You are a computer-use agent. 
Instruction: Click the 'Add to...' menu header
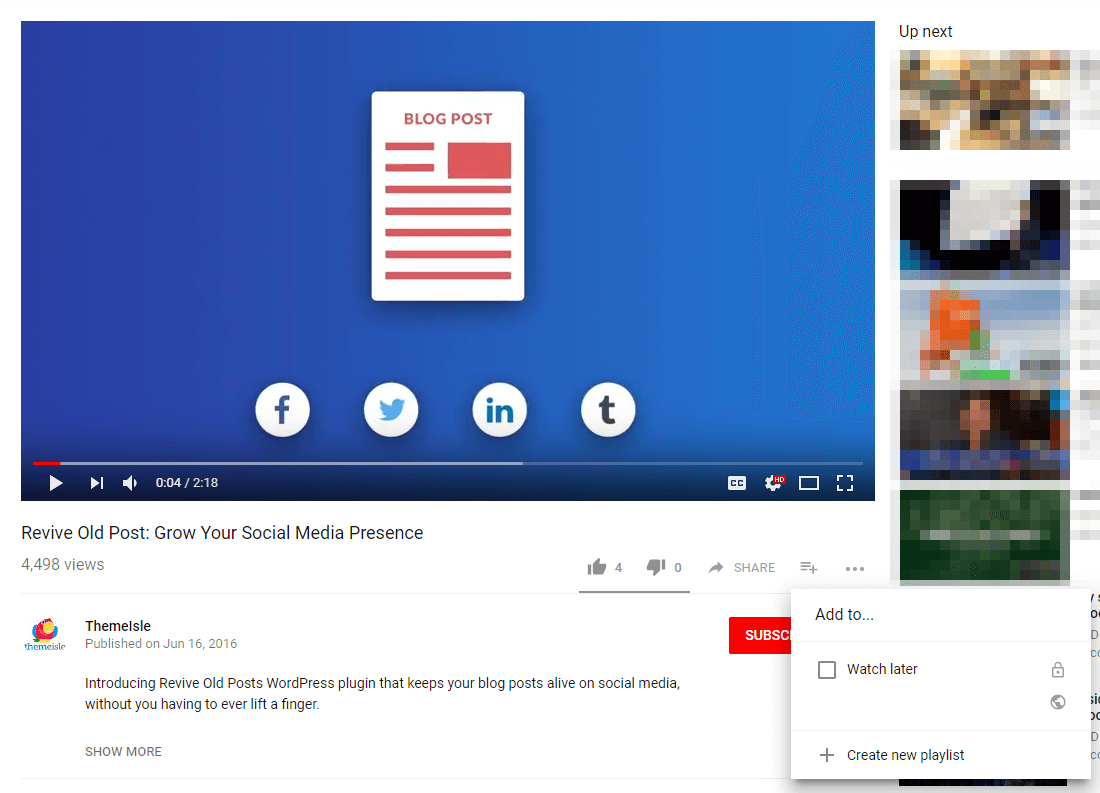[845, 615]
